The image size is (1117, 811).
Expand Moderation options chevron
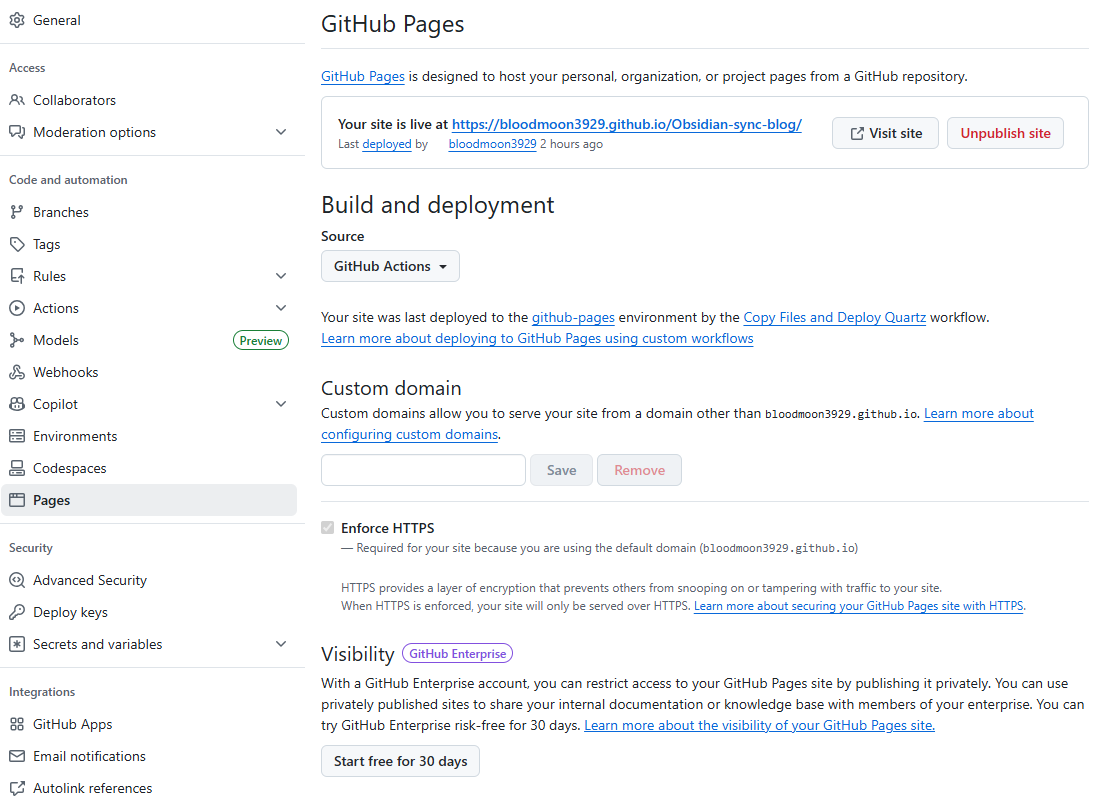281,133
